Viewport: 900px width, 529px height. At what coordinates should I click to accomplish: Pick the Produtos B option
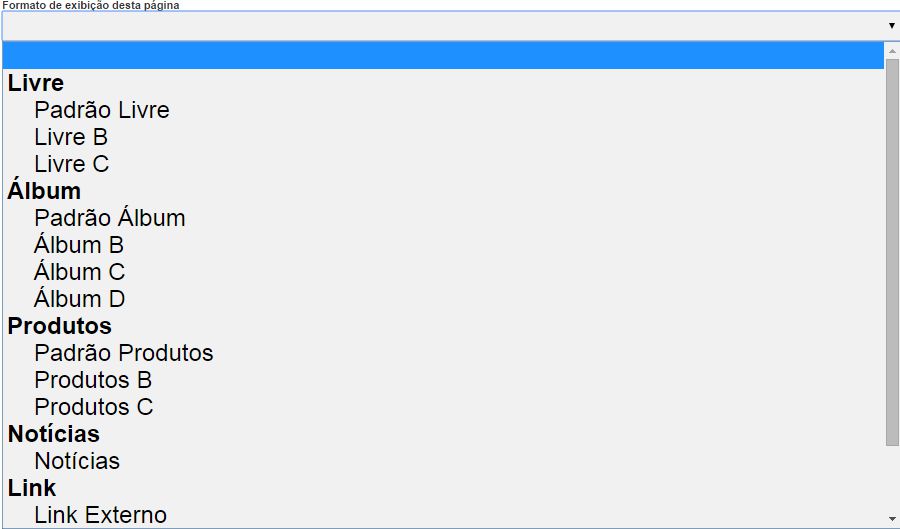[x=93, y=380]
